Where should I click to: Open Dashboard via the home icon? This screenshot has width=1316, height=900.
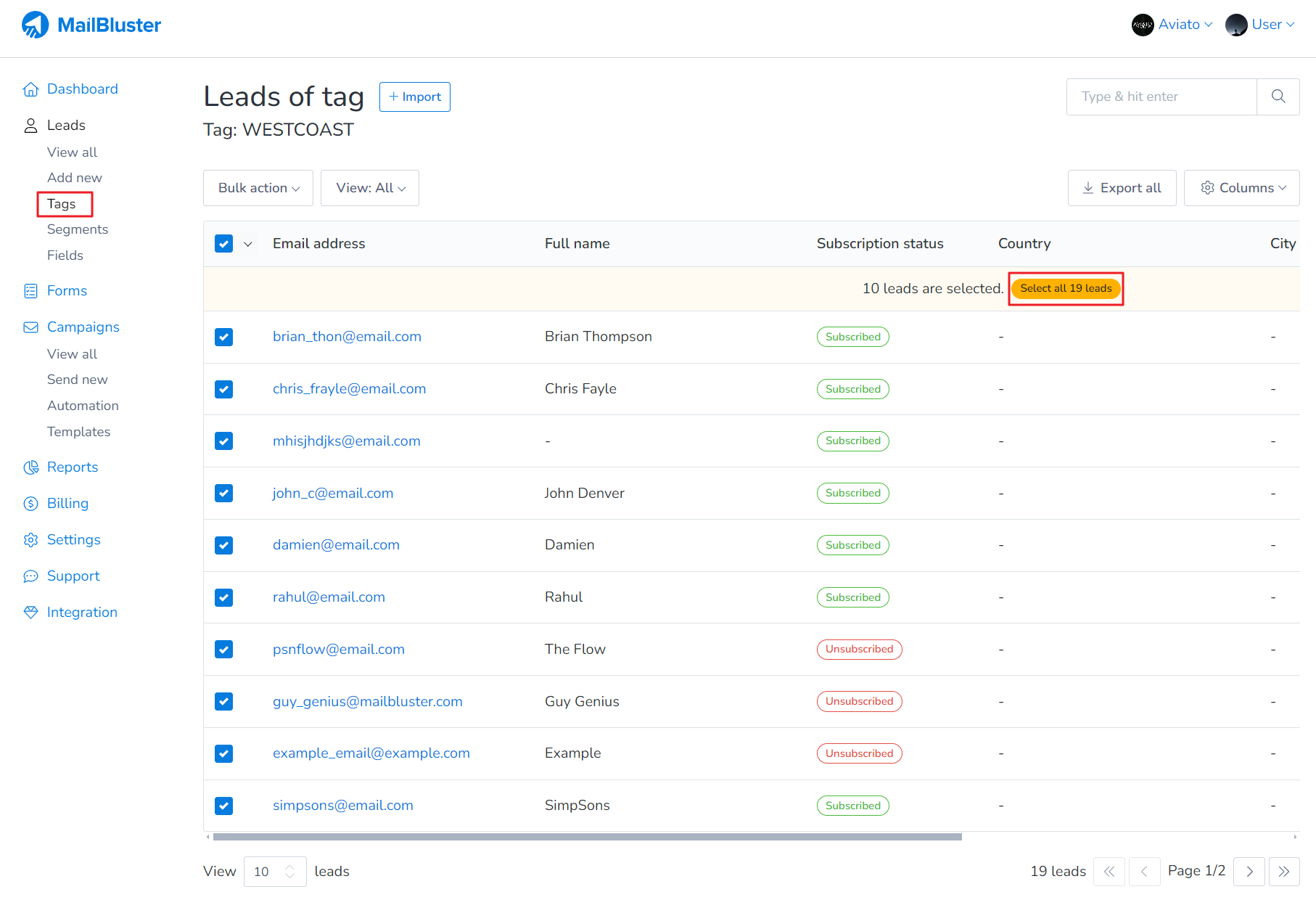tap(30, 89)
